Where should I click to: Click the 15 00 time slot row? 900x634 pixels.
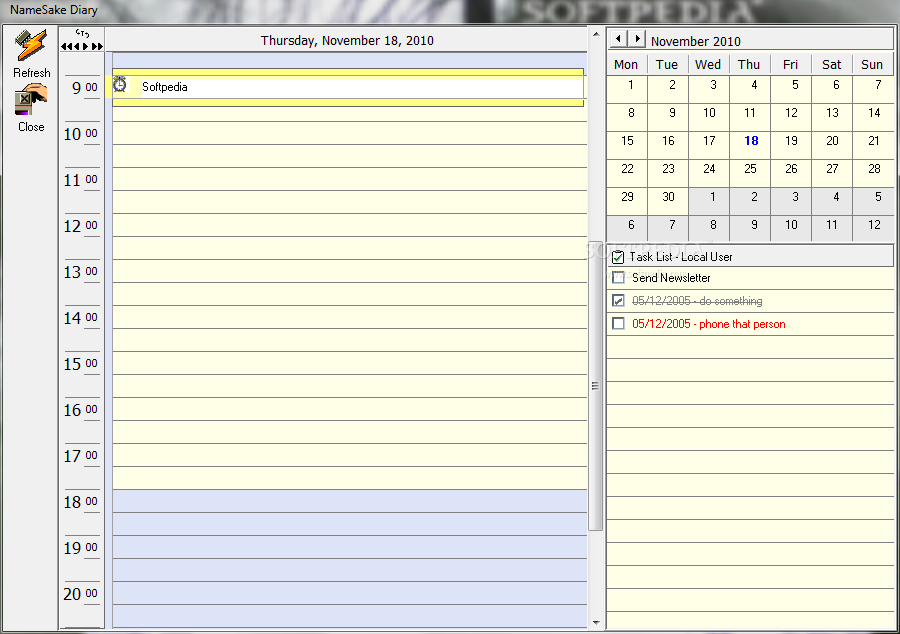click(x=350, y=363)
